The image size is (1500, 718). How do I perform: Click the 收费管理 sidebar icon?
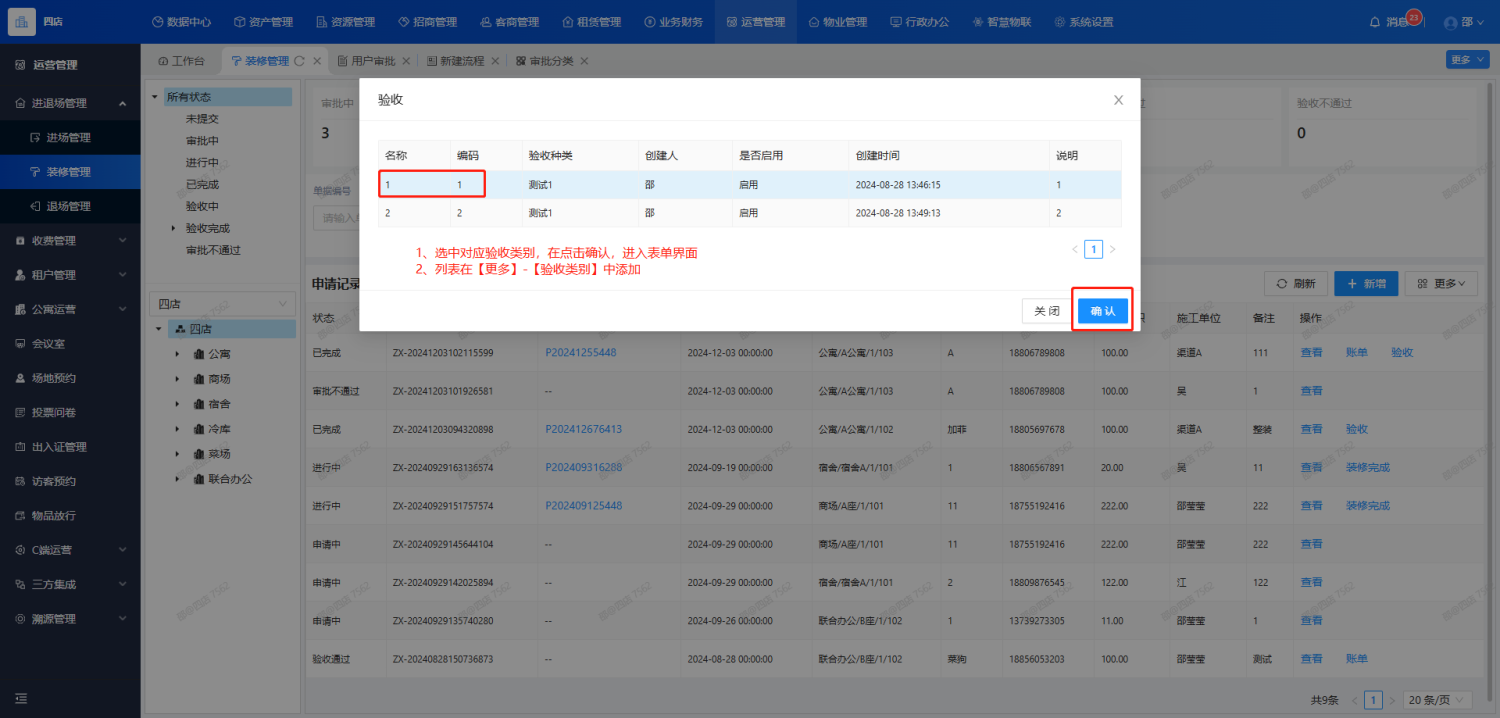coord(21,240)
